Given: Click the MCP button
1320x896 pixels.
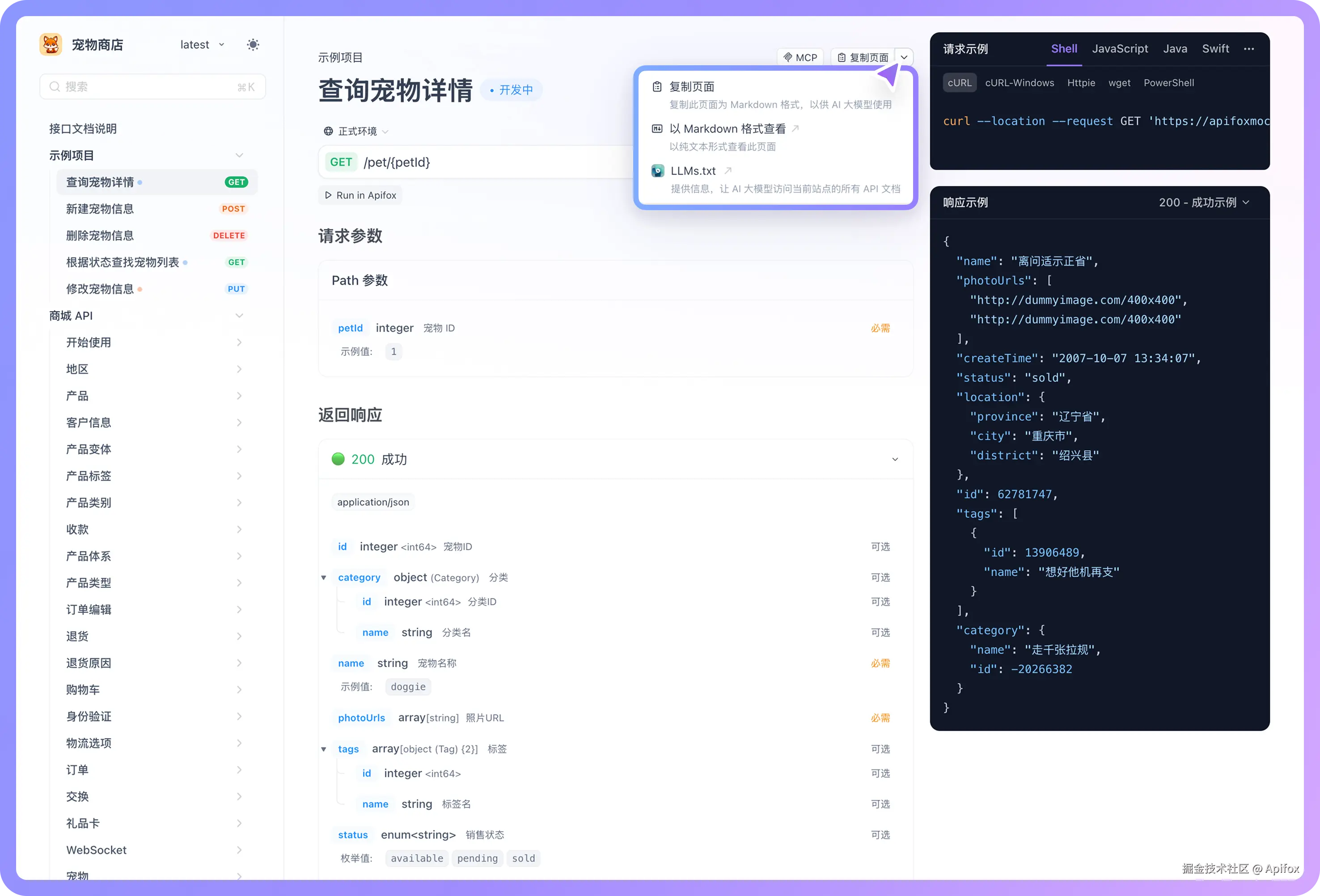Looking at the screenshot, I should (800, 57).
